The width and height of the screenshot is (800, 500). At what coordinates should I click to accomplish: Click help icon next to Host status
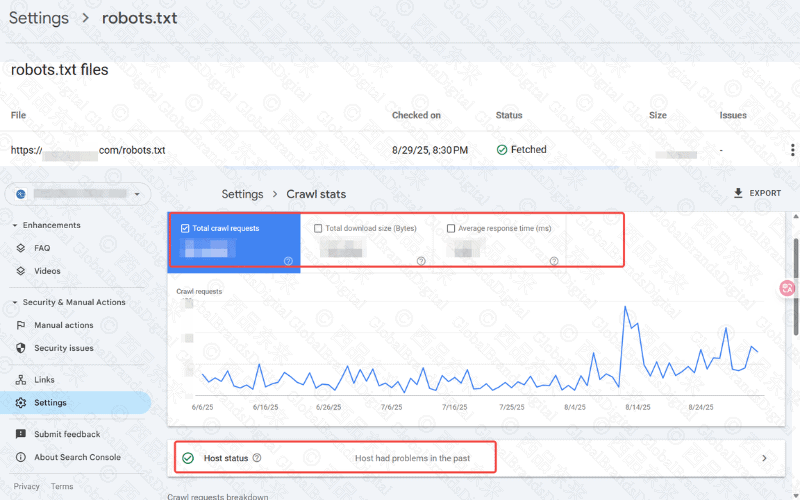[257, 458]
